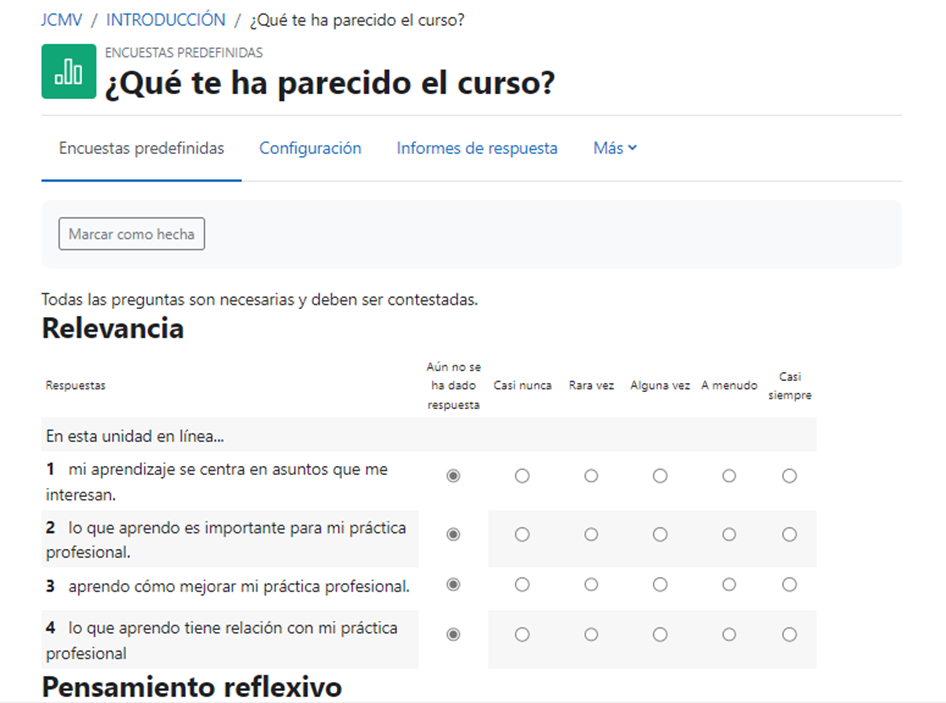The image size is (946, 703).
Task: Expand the "Más" dropdown menu
Action: click(x=614, y=147)
